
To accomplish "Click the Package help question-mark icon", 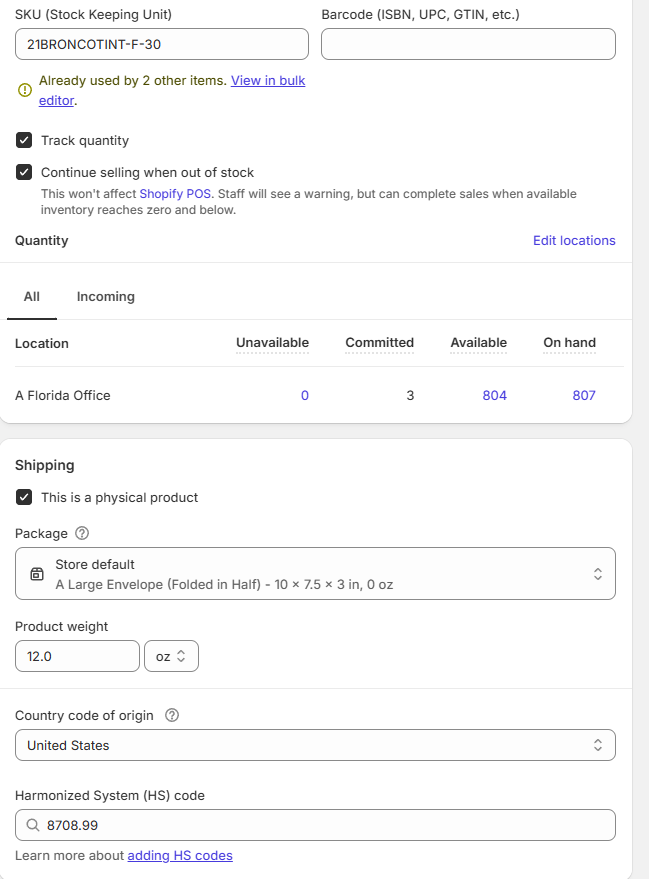I will click(82, 533).
